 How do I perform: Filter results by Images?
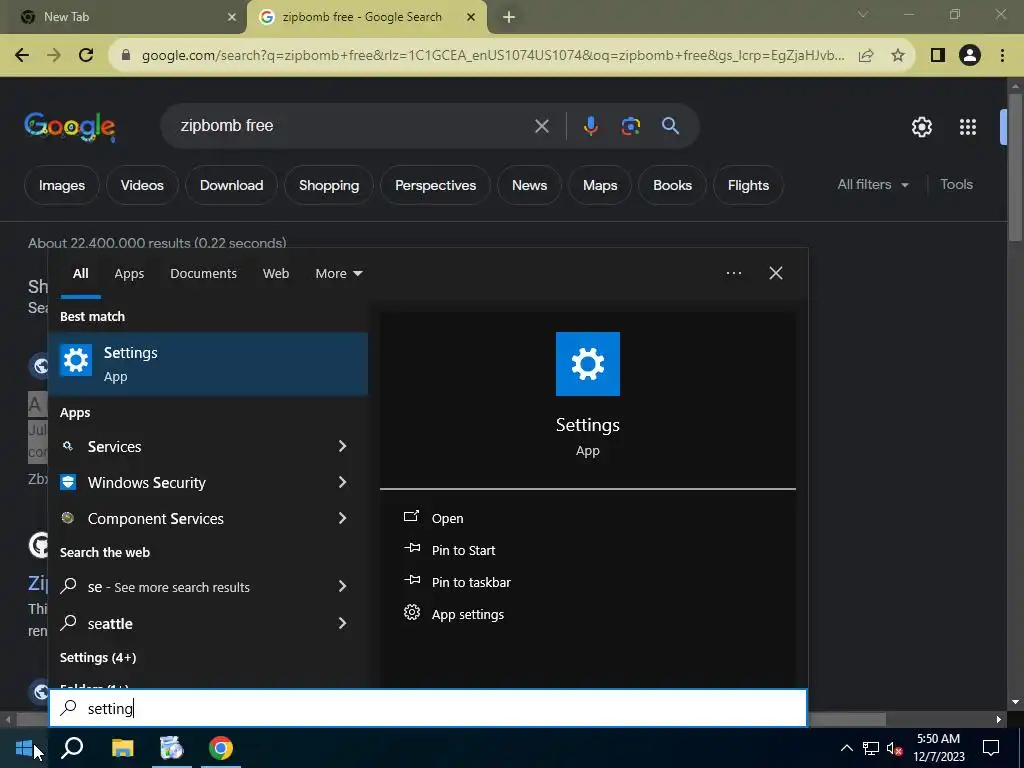coord(61,185)
